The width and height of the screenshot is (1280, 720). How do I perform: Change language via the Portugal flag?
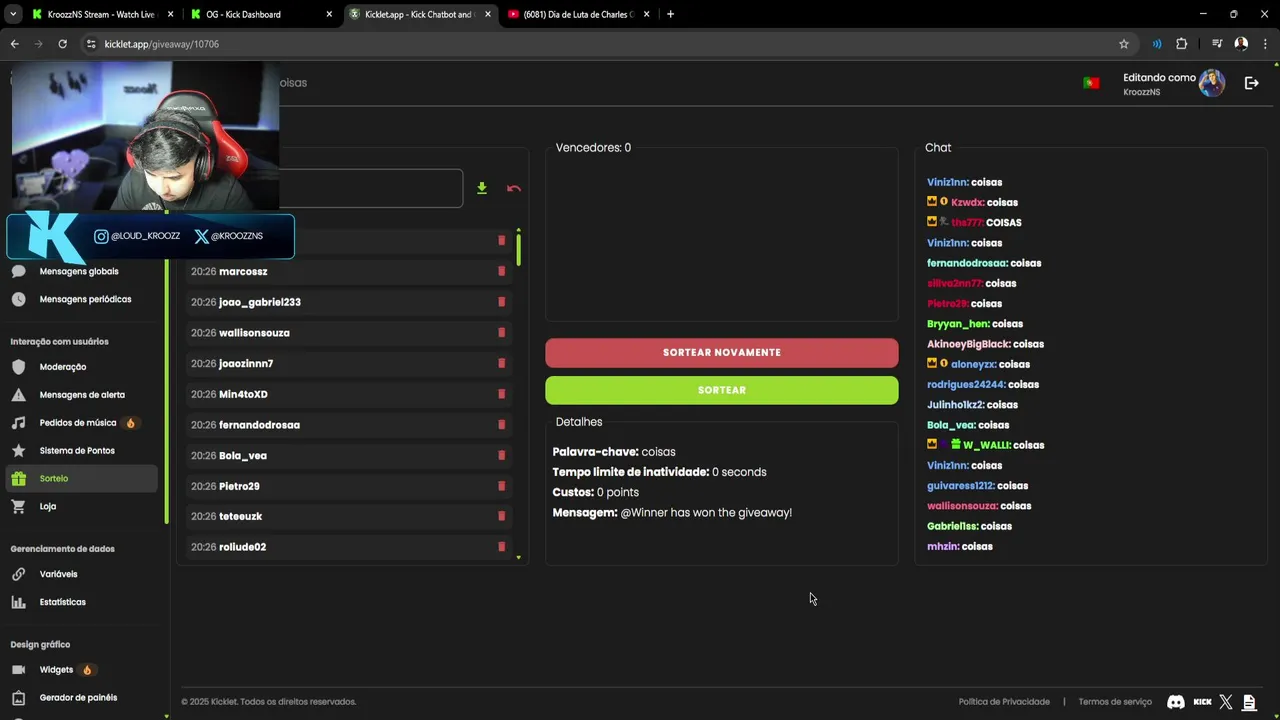tap(1091, 83)
